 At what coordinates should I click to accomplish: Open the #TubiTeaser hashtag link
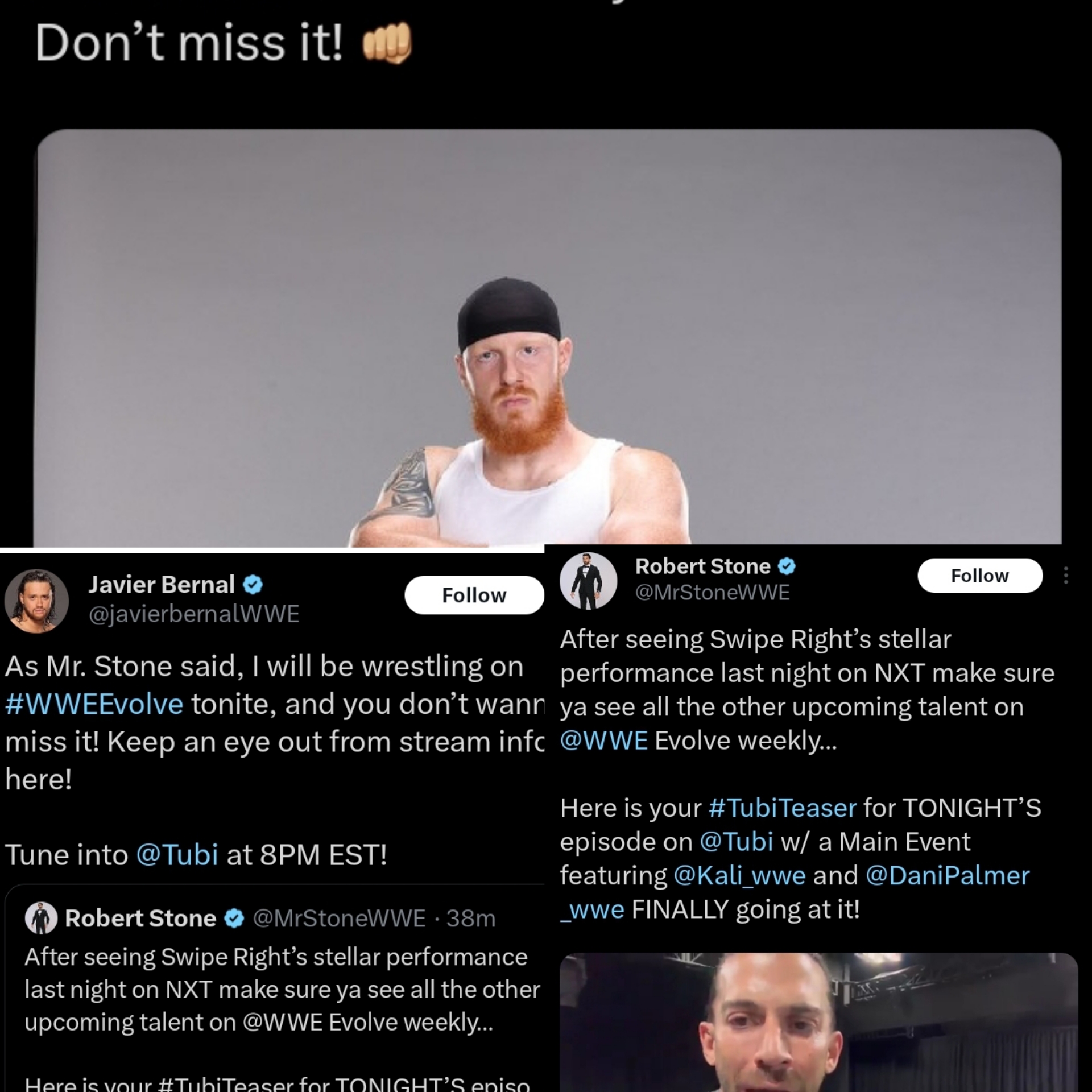pyautogui.click(x=783, y=808)
